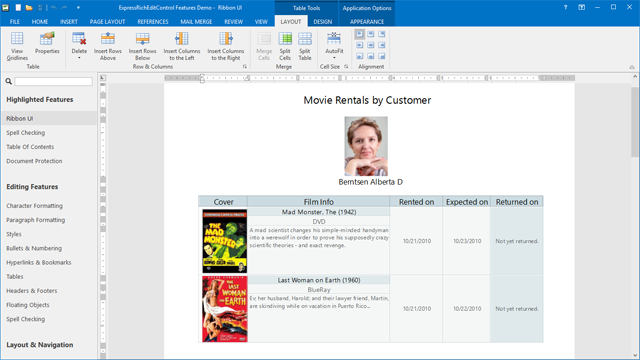This screenshot has width=640, height=360.
Task: Click Last Woman on Earth cover image
Action: [224, 309]
